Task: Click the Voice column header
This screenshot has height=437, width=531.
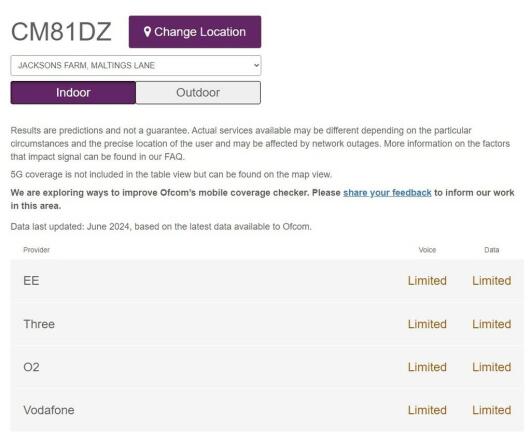Action: 427,250
